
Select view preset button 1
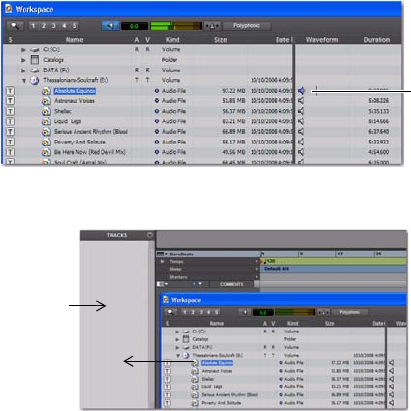tap(33, 26)
